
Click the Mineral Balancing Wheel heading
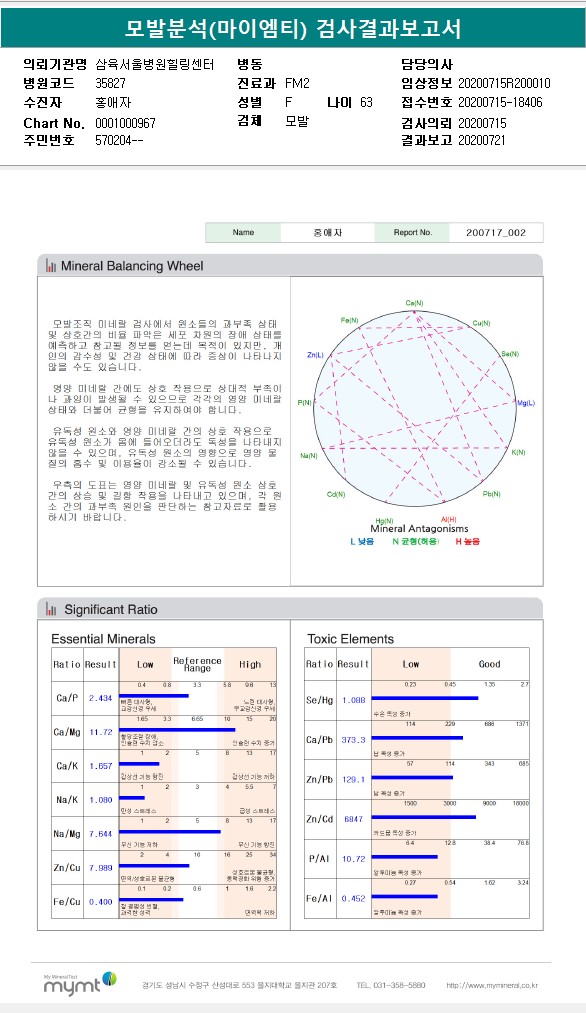point(132,266)
